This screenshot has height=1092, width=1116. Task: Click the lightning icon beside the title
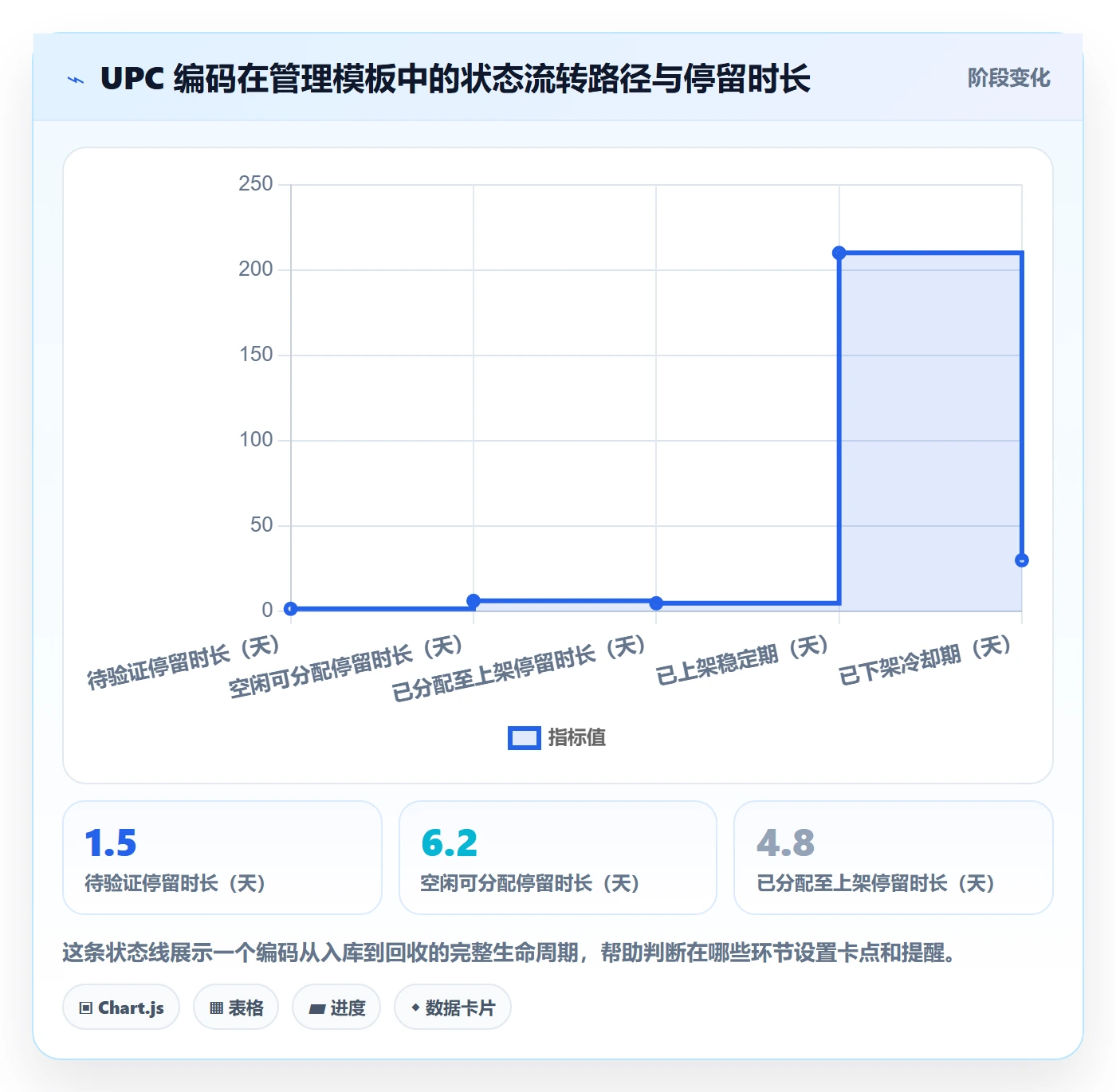[x=76, y=80]
